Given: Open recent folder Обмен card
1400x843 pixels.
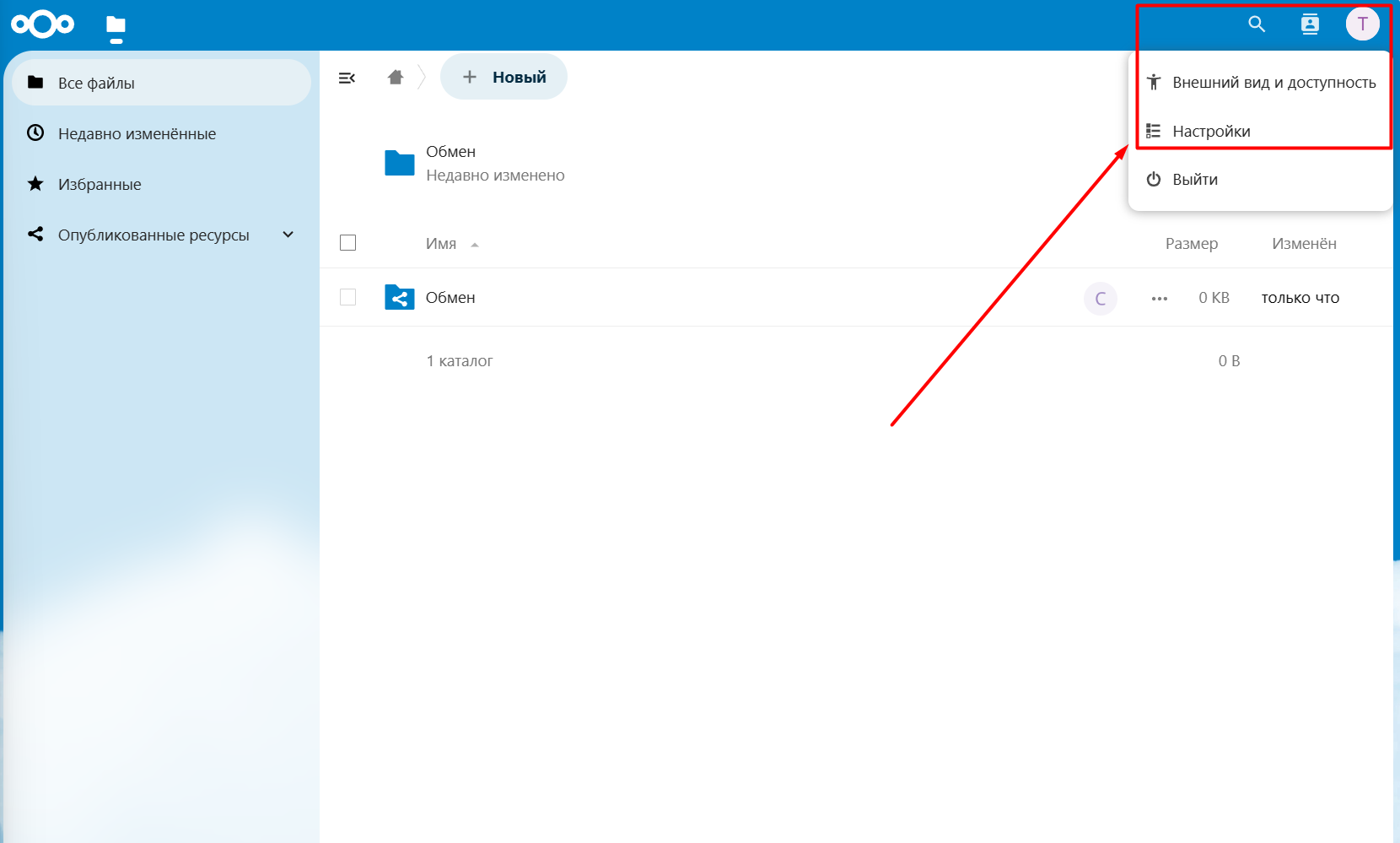Looking at the screenshot, I should pos(475,163).
